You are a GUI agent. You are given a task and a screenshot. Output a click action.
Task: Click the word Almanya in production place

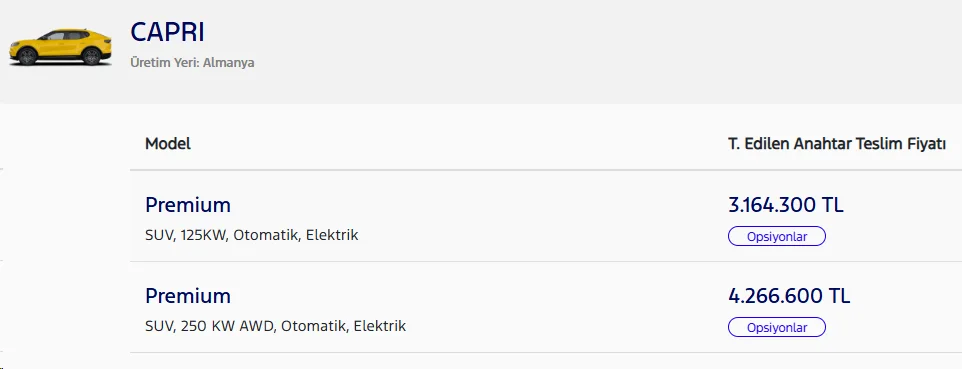(229, 63)
